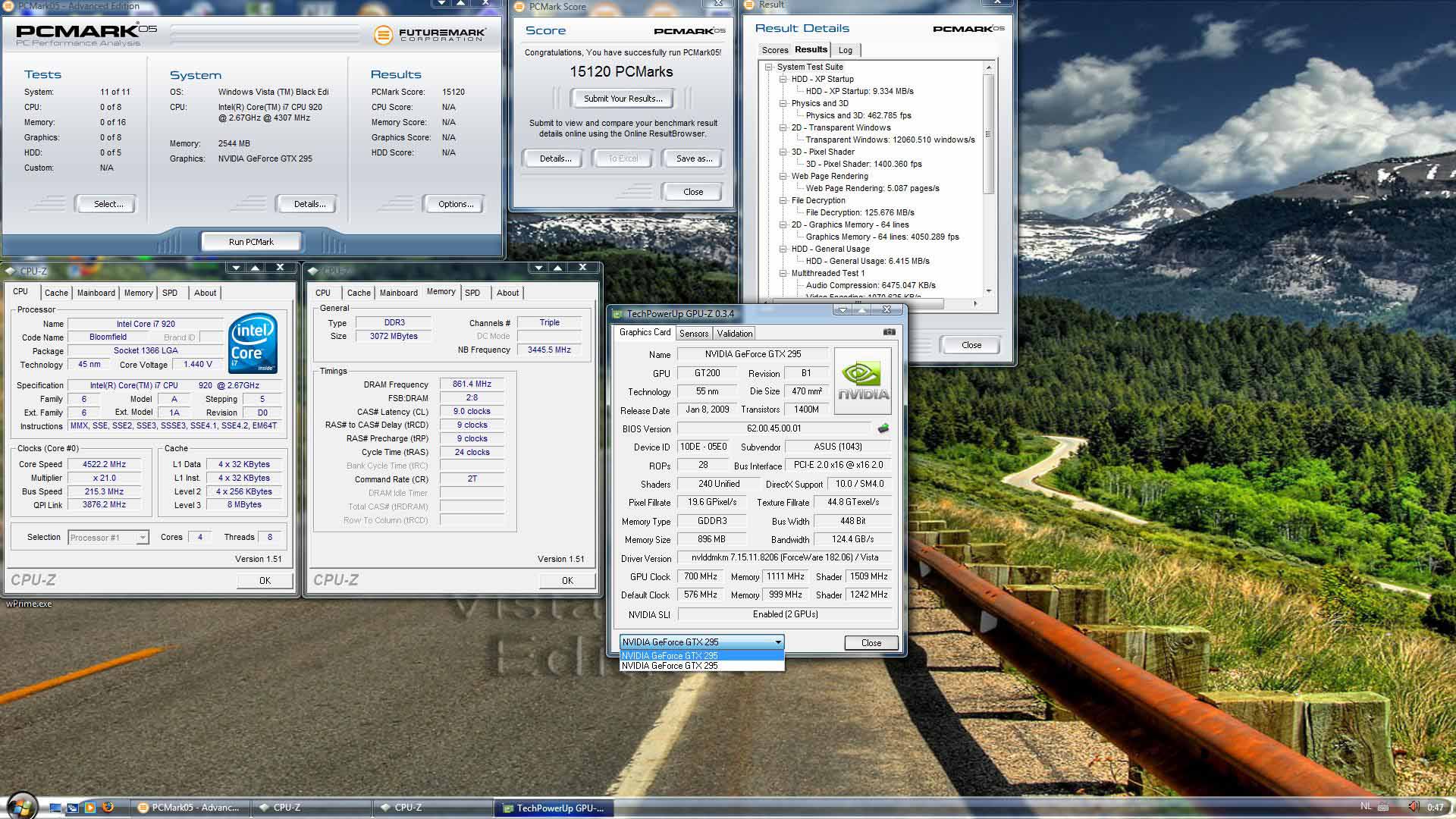The width and height of the screenshot is (1456, 819).
Task: Click the Save as... button in Score window
Action: point(694,158)
